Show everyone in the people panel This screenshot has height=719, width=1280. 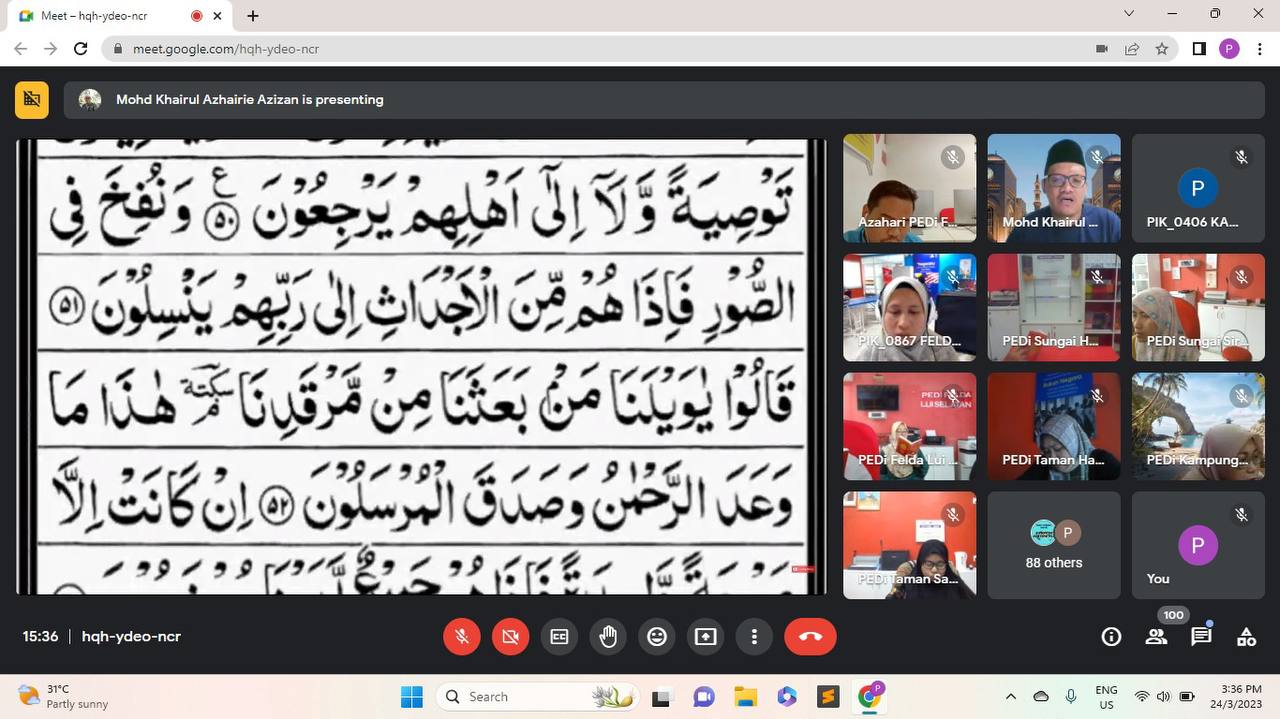point(1156,637)
